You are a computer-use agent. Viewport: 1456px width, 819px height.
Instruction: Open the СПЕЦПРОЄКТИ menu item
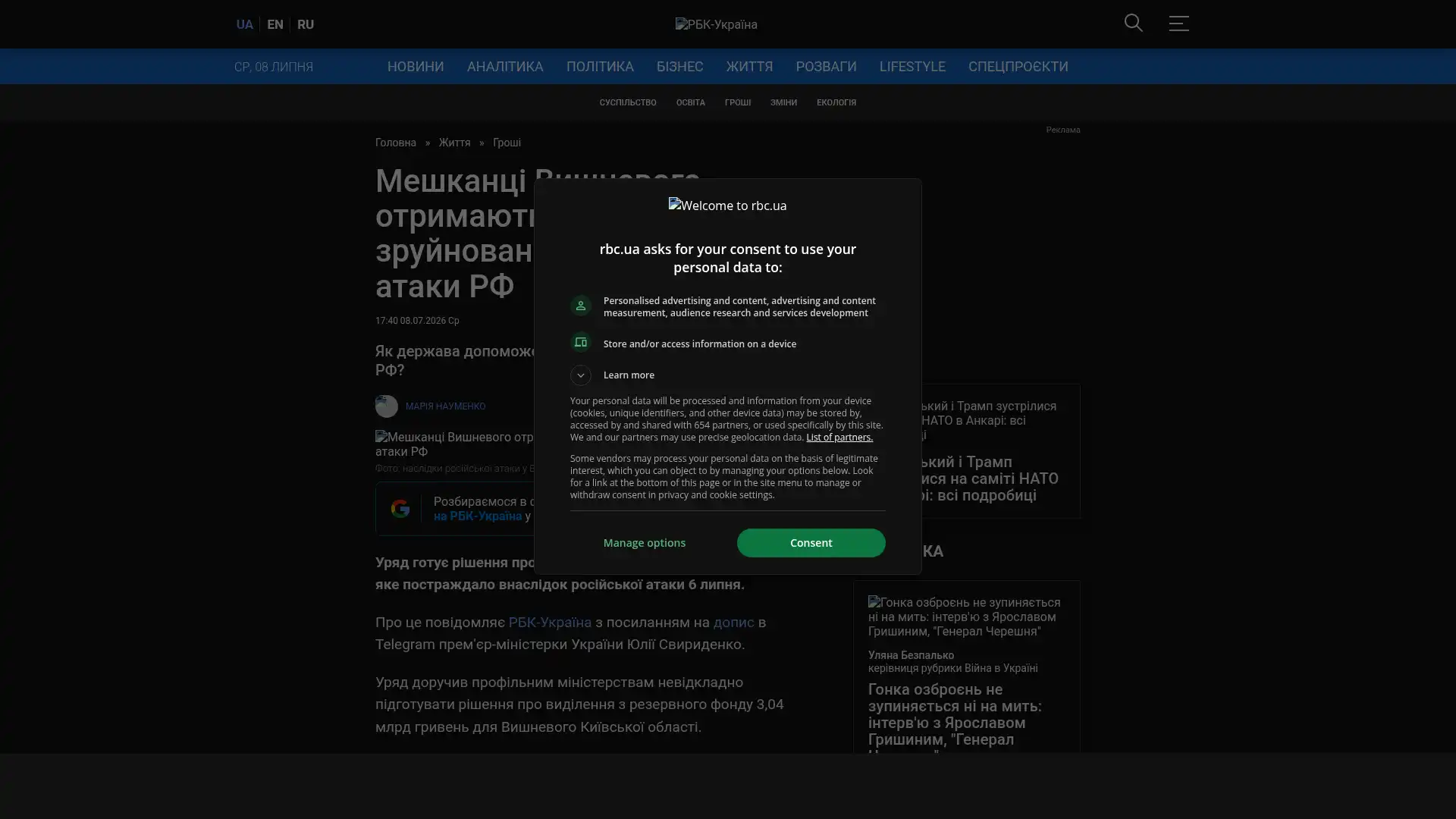tap(1018, 67)
